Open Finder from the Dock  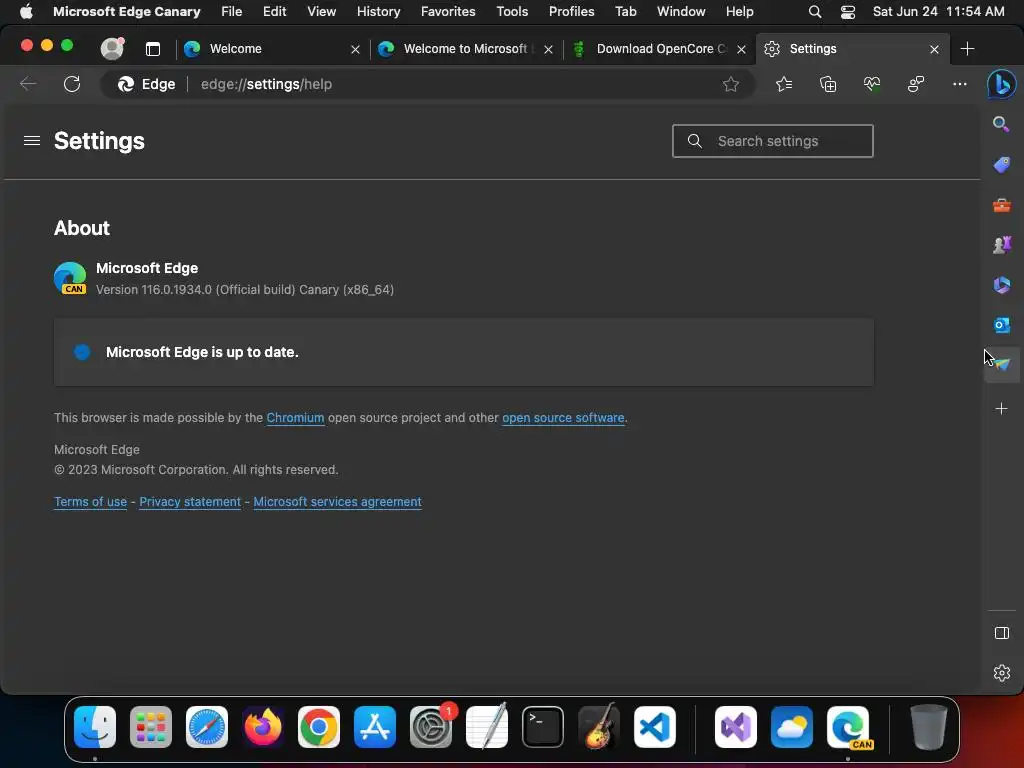click(95, 727)
